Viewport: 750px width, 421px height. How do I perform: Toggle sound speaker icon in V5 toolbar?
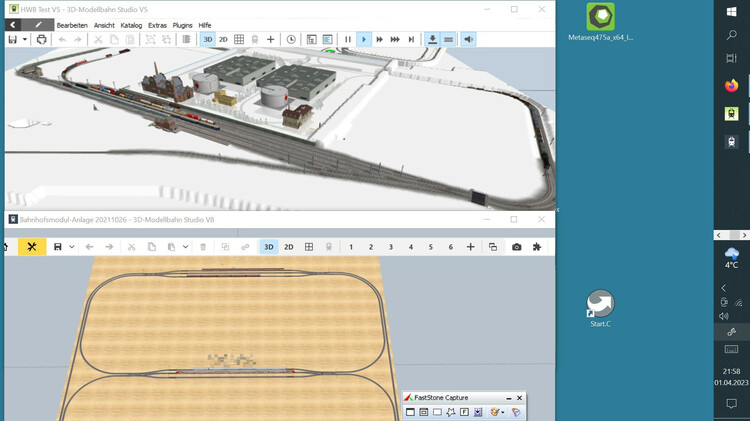point(468,39)
